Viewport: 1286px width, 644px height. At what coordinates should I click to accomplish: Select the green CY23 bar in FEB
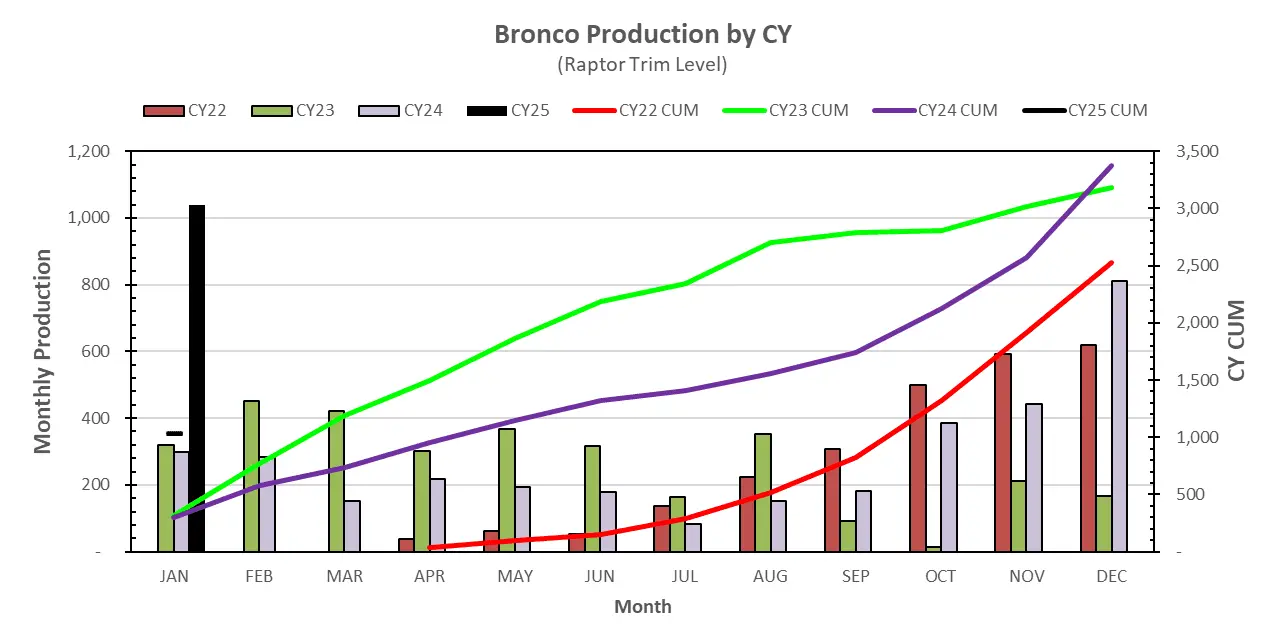[251, 476]
